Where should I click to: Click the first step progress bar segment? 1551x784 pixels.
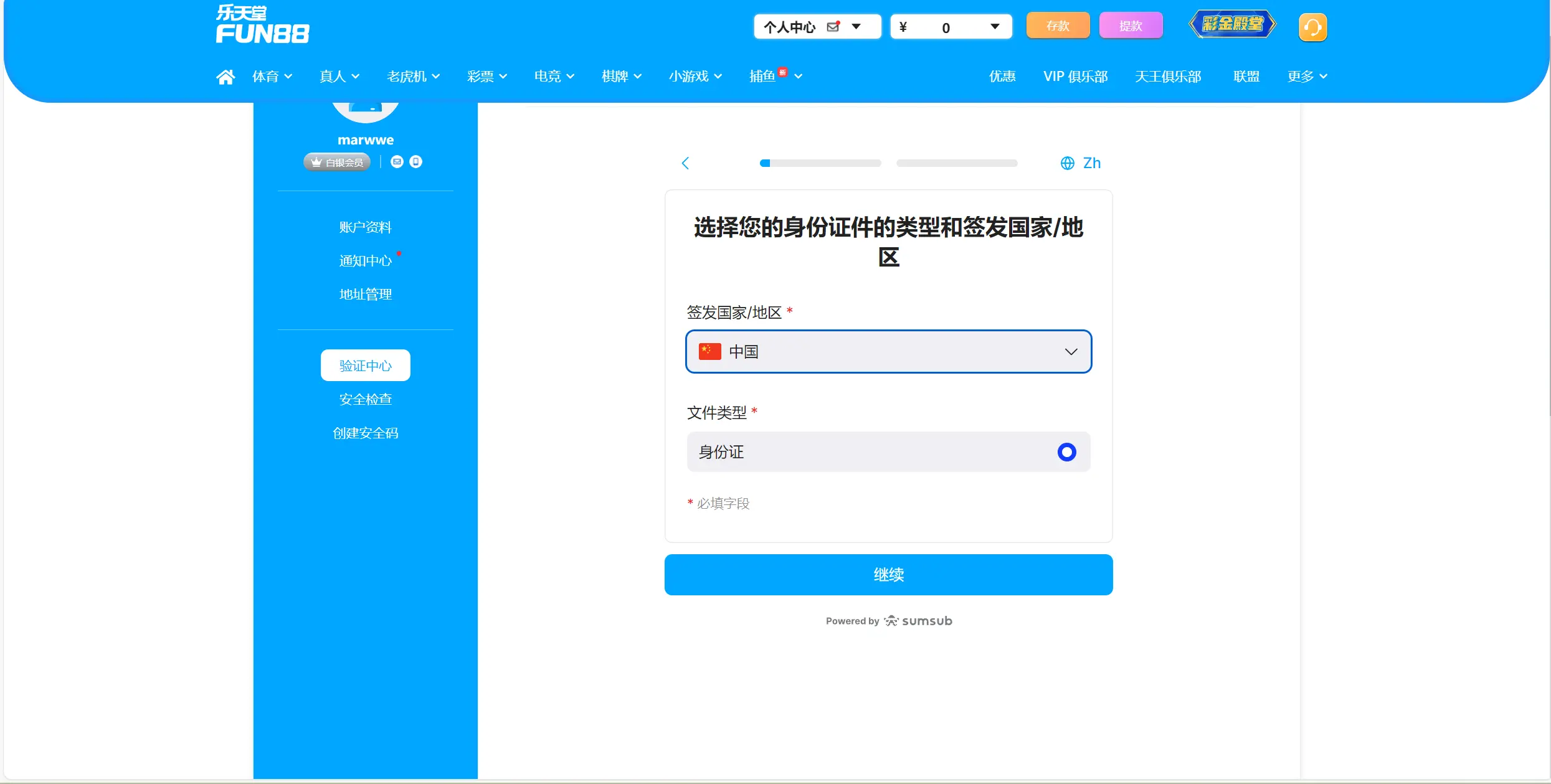[820, 163]
